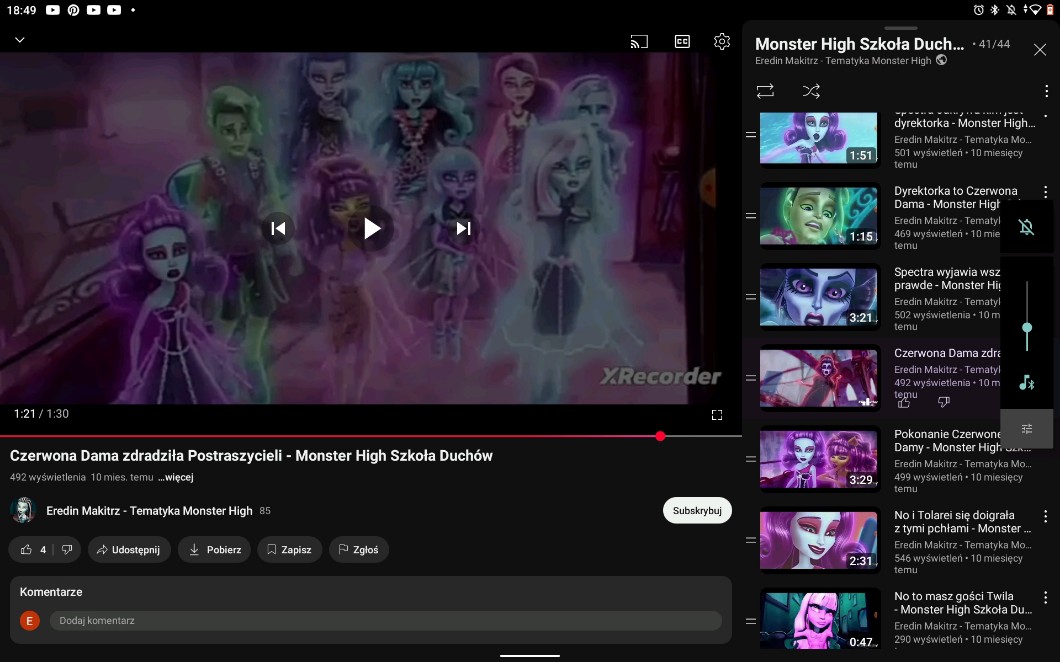The width and height of the screenshot is (1060, 662).
Task: Click the Subskrybuj button
Action: [697, 510]
